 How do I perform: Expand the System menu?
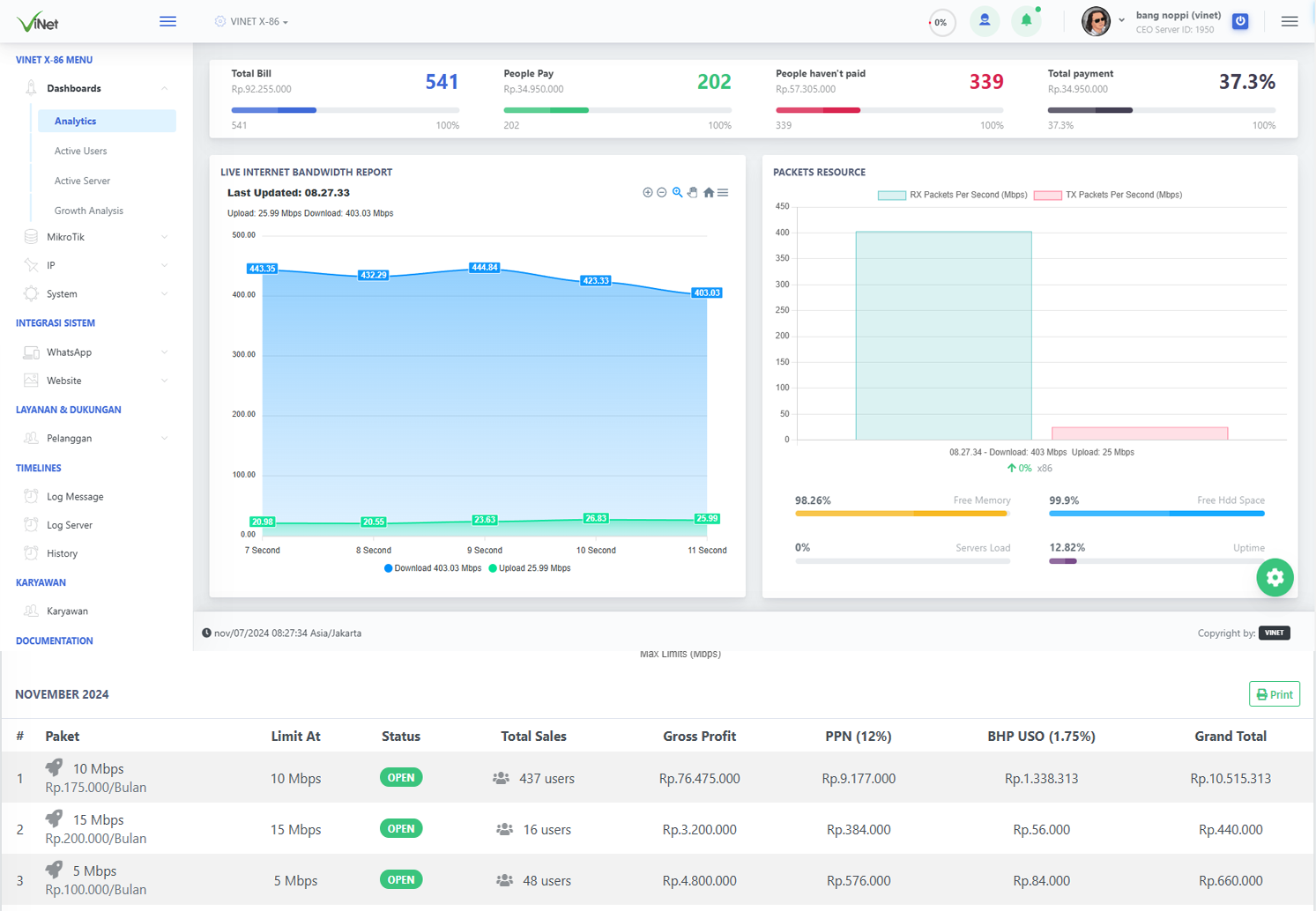(165, 294)
